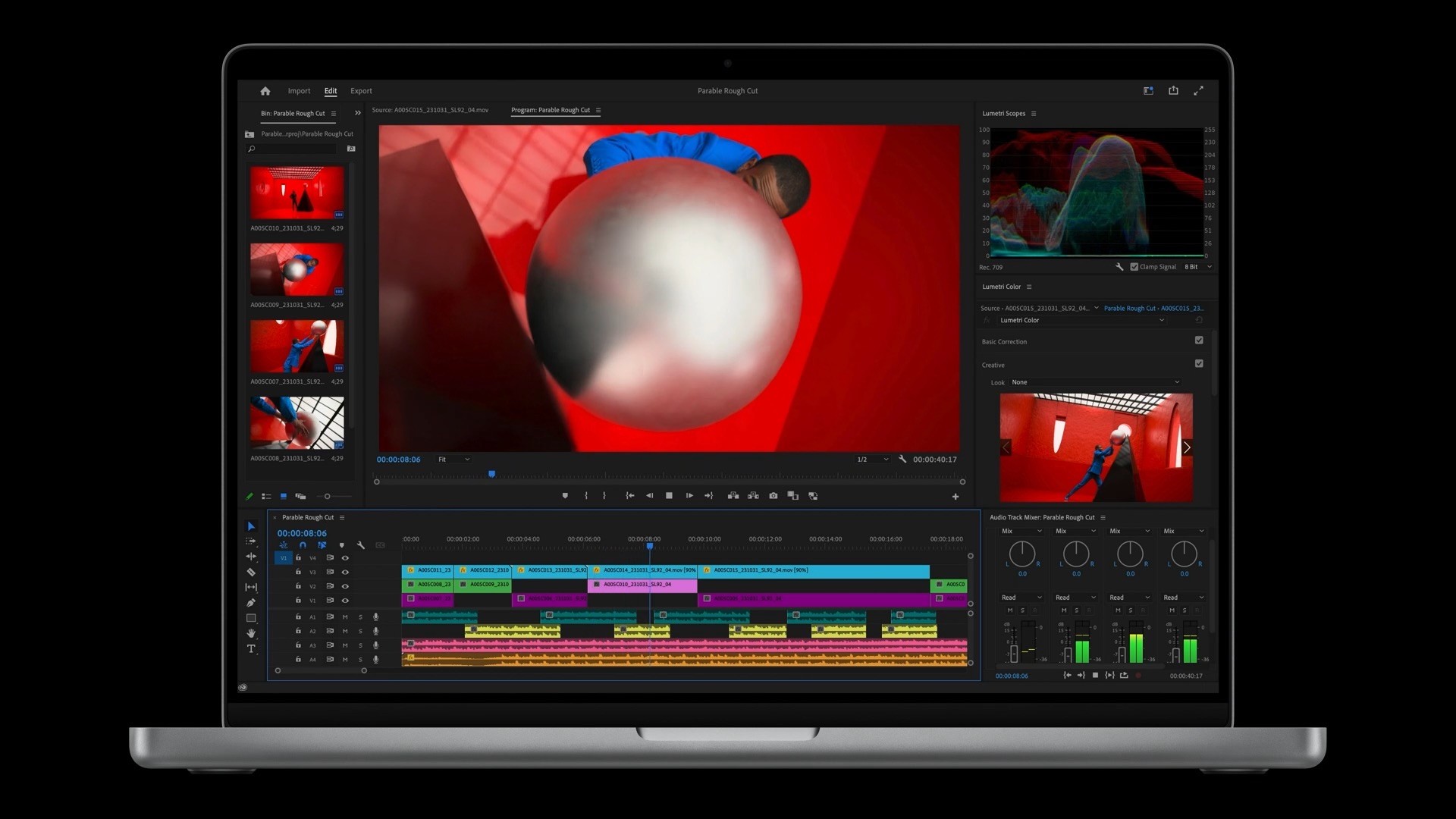The image size is (1456, 819).
Task: Pick the Ripple Edit tool
Action: (251, 557)
